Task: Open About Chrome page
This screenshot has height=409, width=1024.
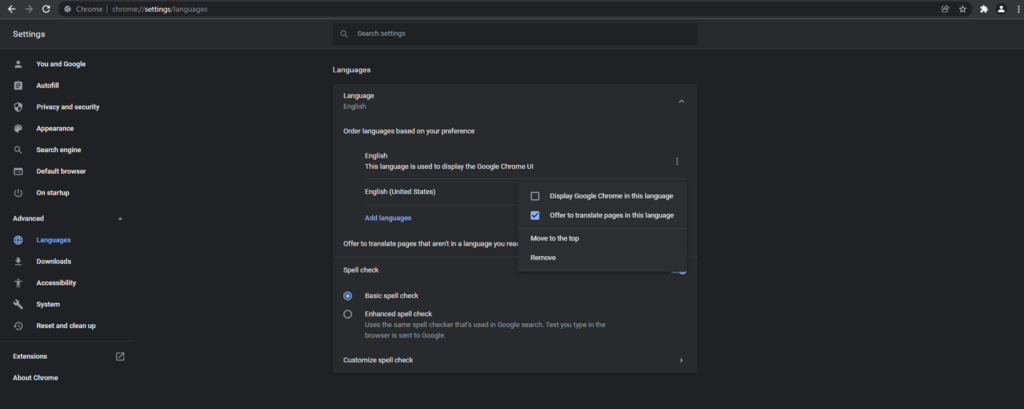Action: pyautogui.click(x=35, y=378)
